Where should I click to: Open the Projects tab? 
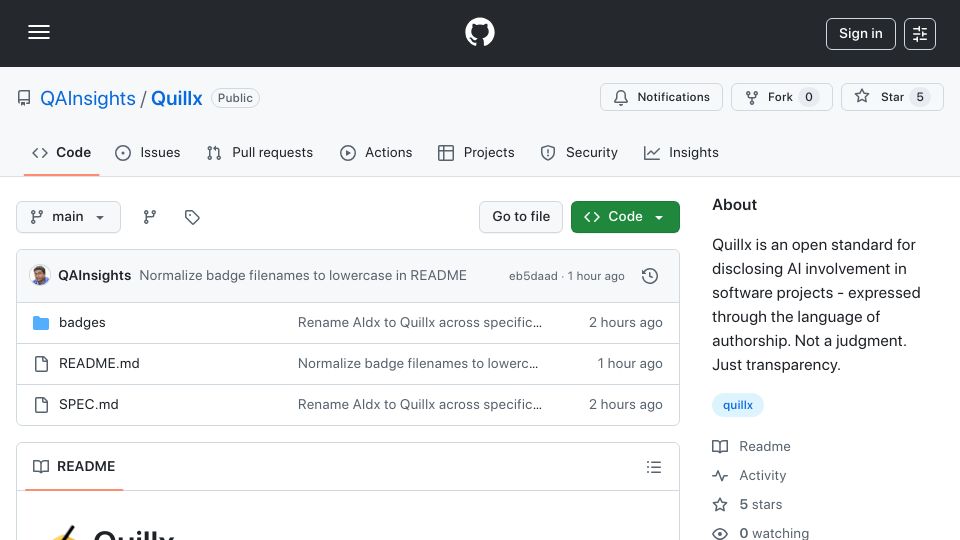pos(476,152)
